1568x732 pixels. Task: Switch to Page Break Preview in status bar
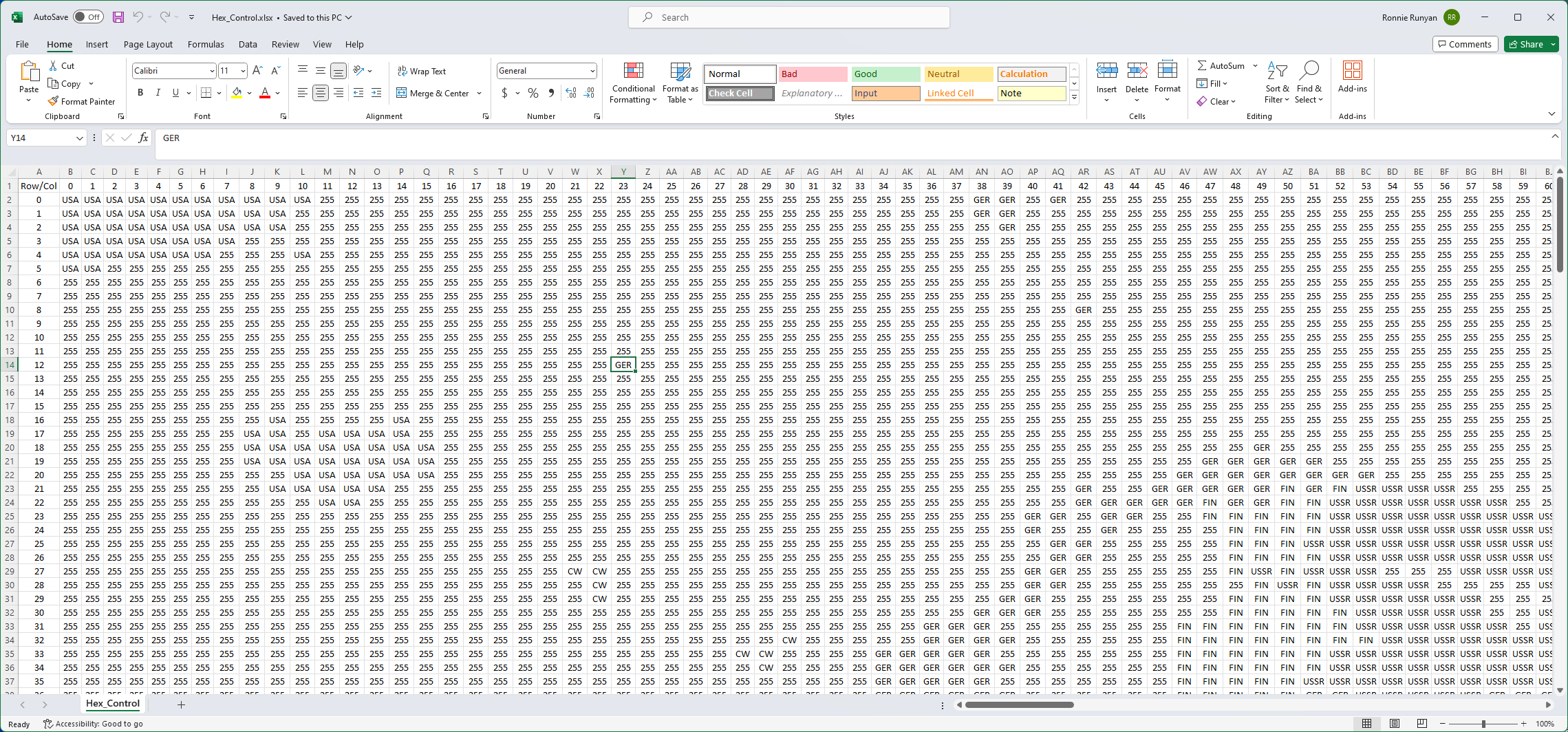(1421, 724)
